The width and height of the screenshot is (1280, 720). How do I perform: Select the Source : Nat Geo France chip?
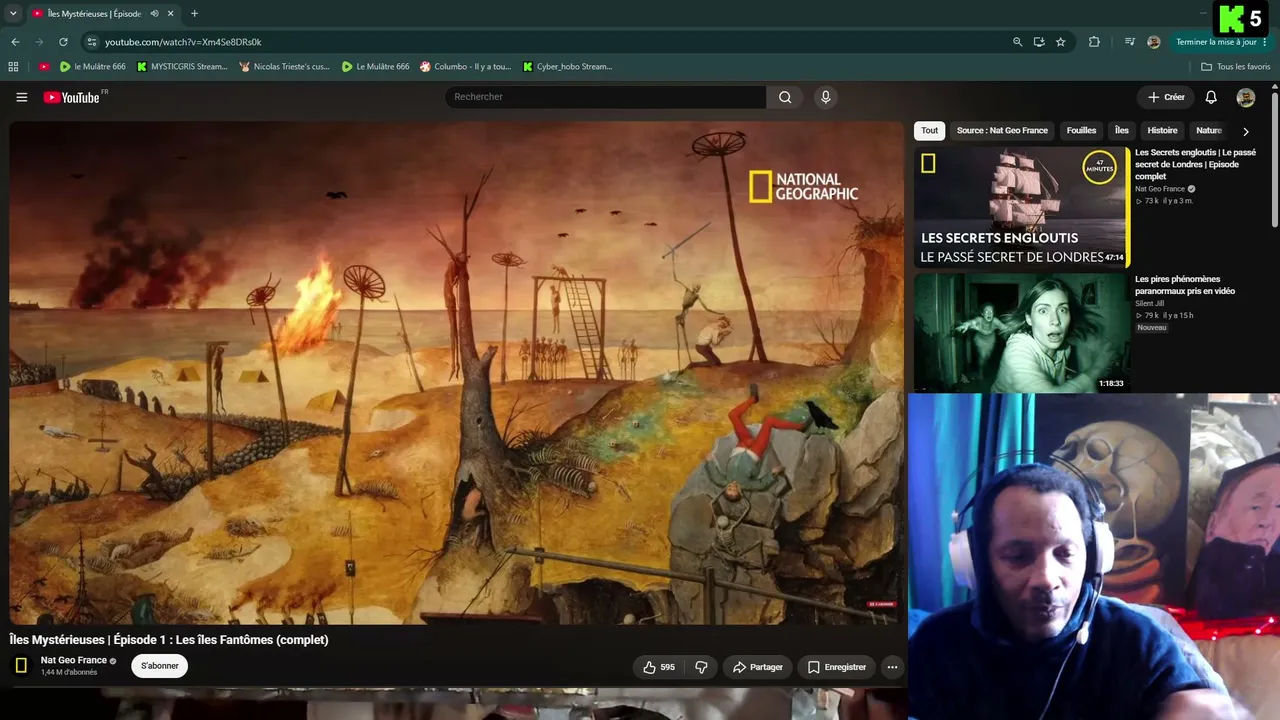[1002, 131]
